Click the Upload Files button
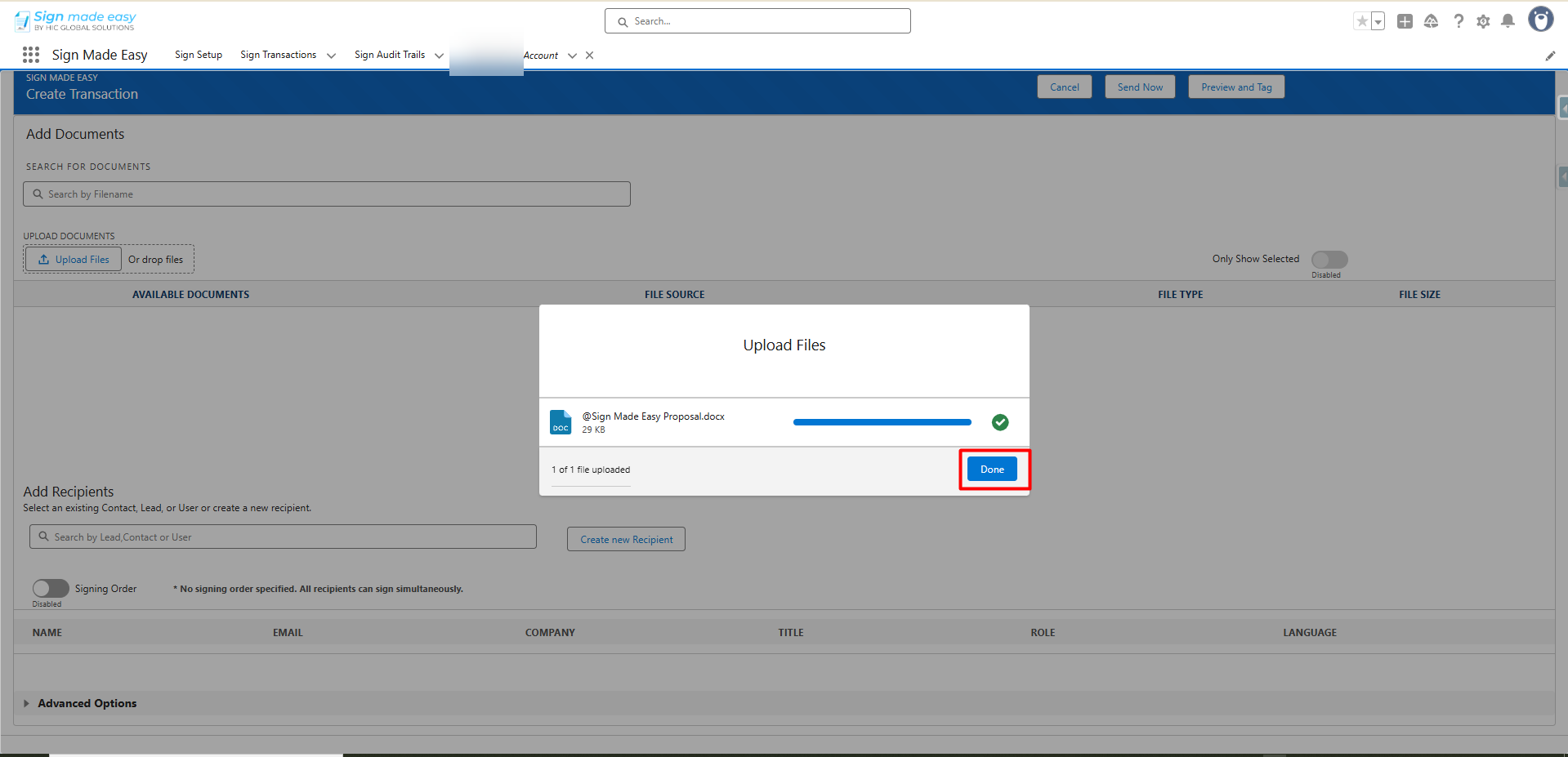The image size is (1568, 757). [x=74, y=260]
